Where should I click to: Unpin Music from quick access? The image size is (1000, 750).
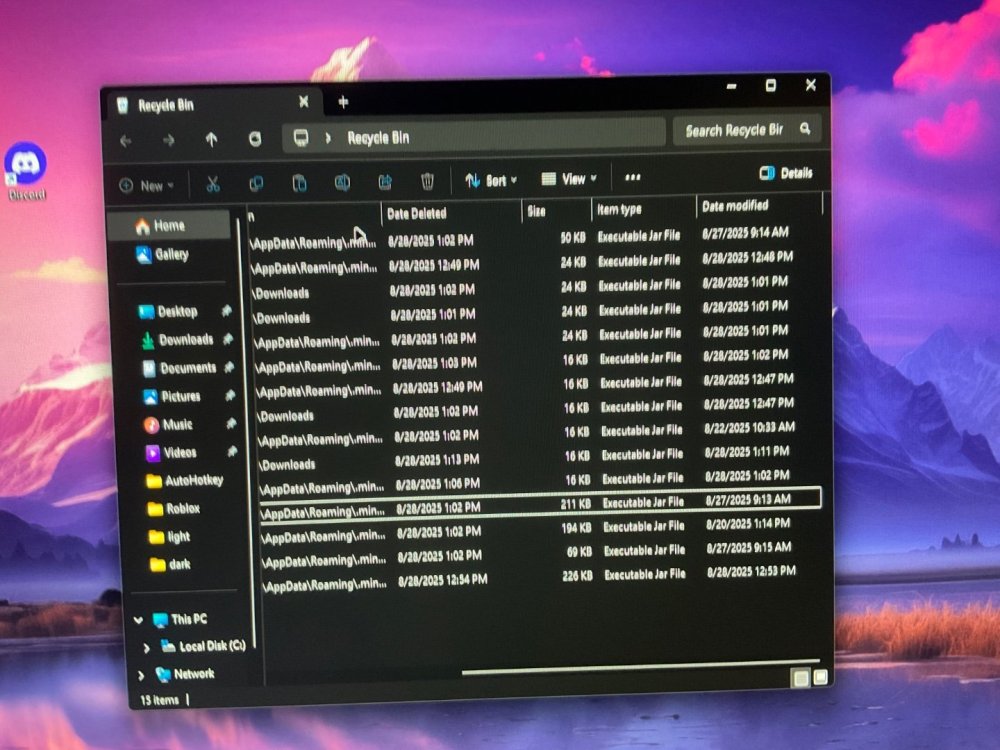[x=231, y=423]
